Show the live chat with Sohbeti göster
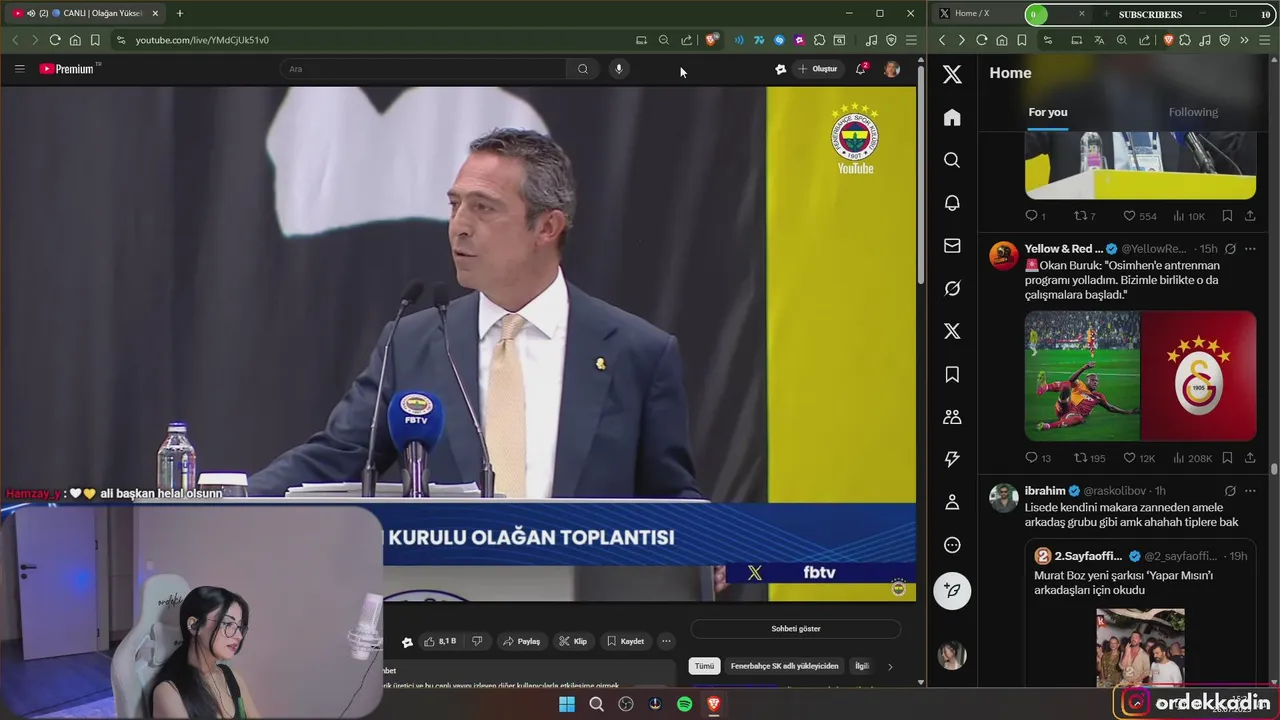Viewport: 1280px width, 720px height. (x=796, y=629)
